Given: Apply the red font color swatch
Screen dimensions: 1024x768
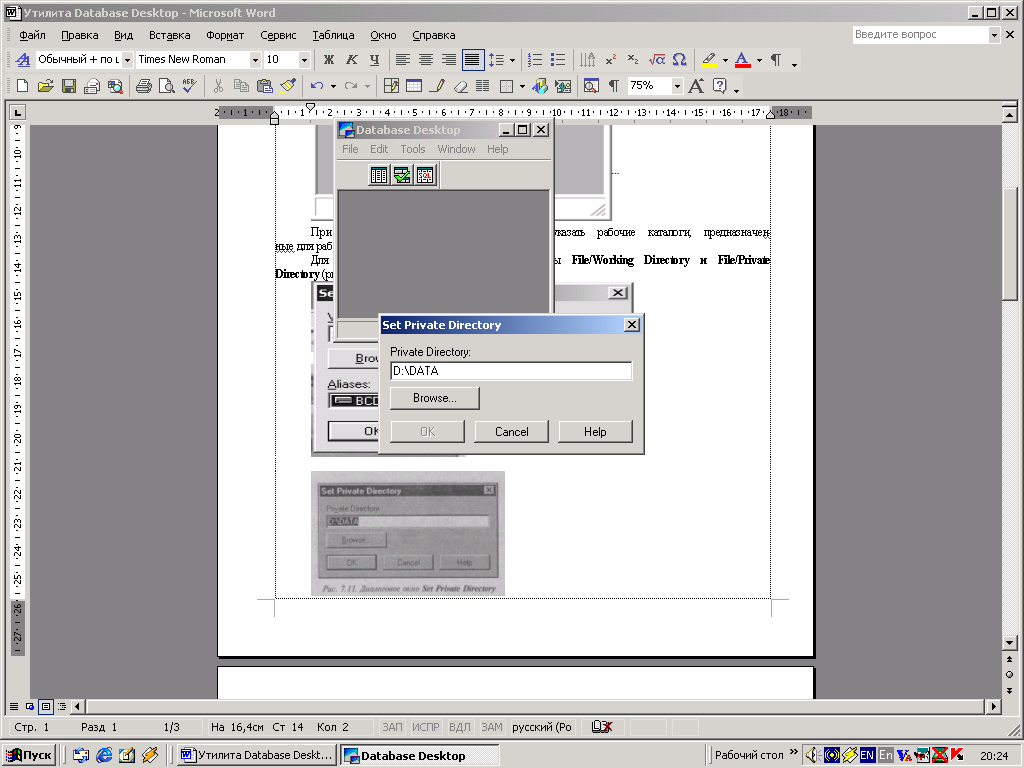Looking at the screenshot, I should (x=743, y=59).
